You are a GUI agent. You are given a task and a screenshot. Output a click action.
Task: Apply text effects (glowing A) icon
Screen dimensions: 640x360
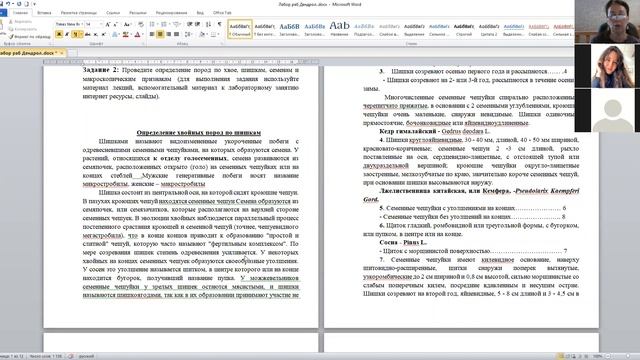116,34
